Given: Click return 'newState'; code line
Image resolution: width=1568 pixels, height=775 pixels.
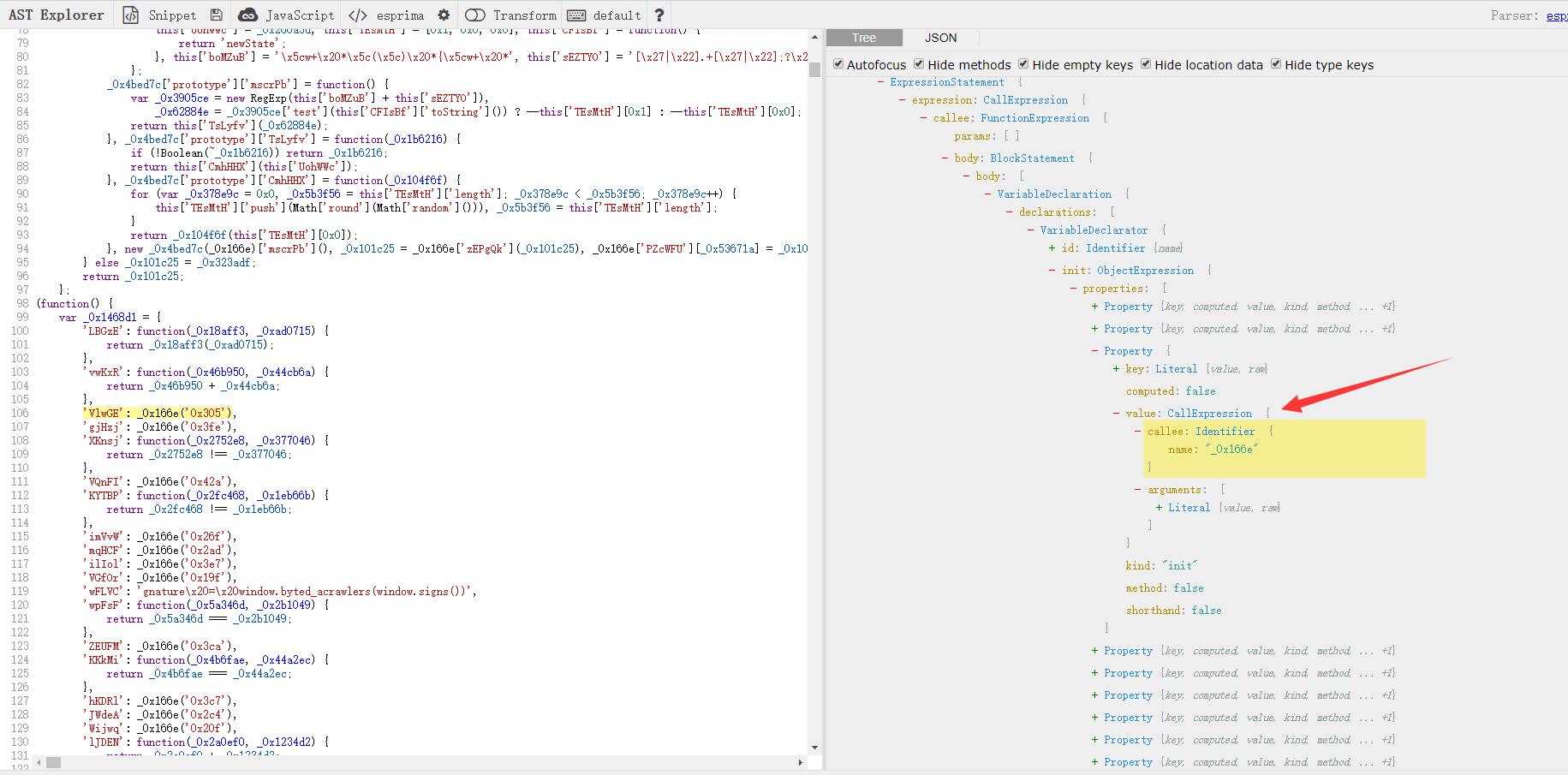Looking at the screenshot, I should pyautogui.click(x=232, y=43).
